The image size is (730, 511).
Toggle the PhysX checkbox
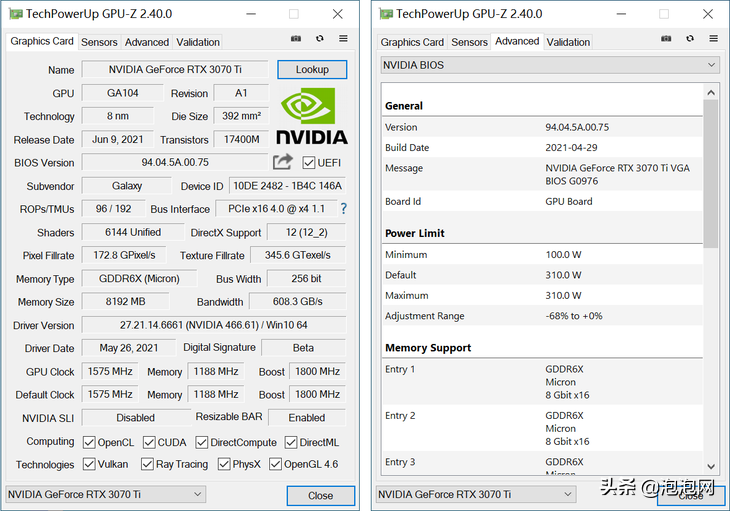point(224,464)
